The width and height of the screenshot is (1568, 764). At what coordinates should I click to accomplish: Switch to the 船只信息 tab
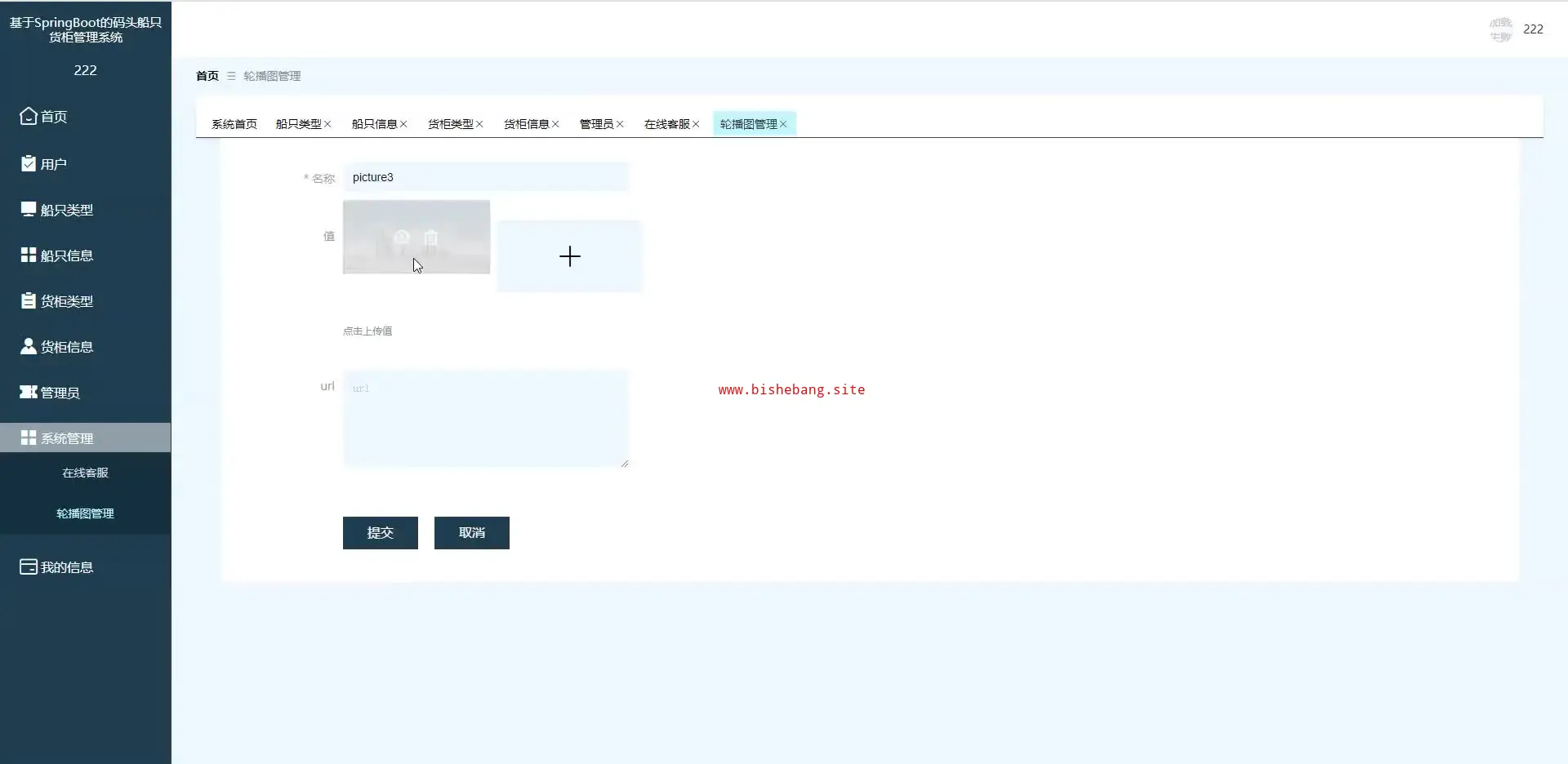(x=375, y=124)
